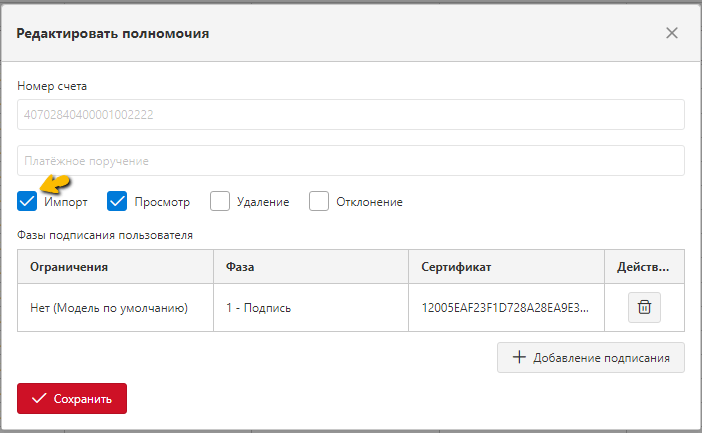
Task: Focus the Номер счета input field
Action: (x=351, y=115)
